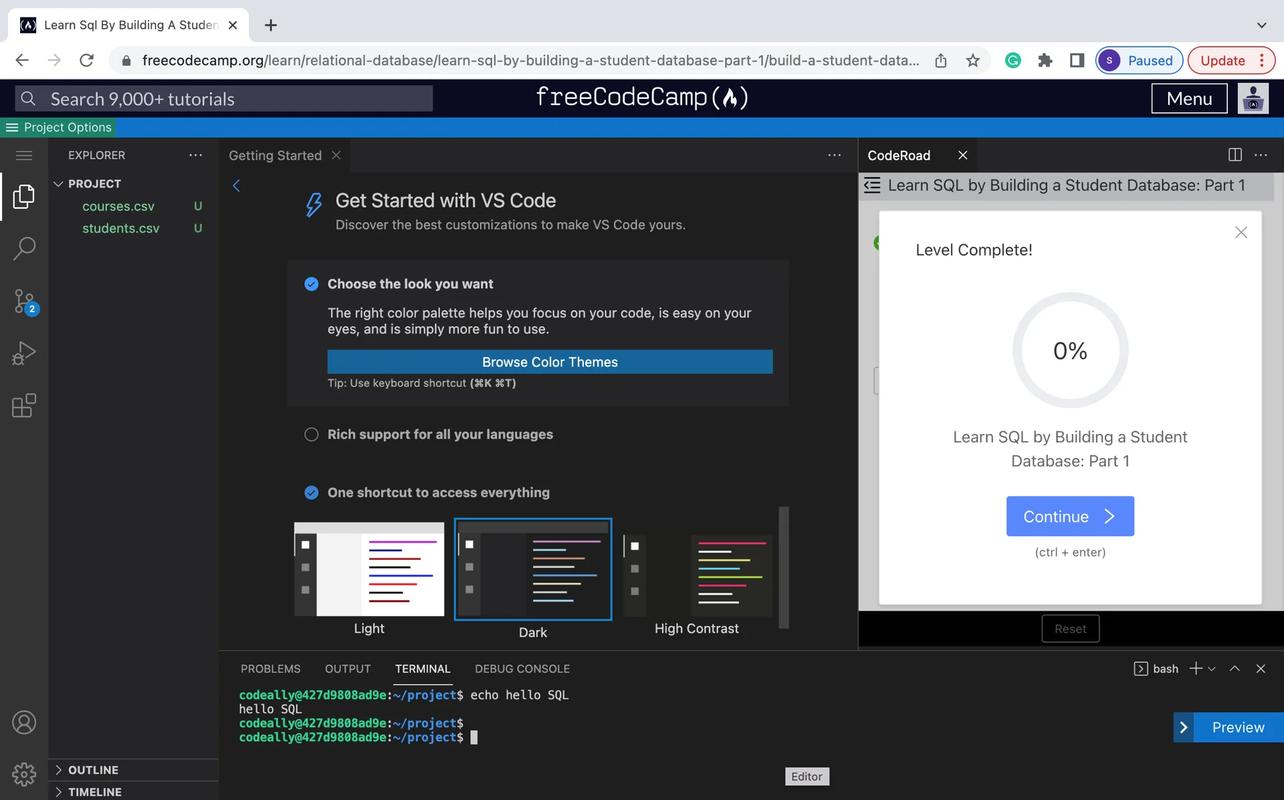The width and height of the screenshot is (1284, 800).
Task: Add a new terminal with plus icon
Action: (1195, 668)
